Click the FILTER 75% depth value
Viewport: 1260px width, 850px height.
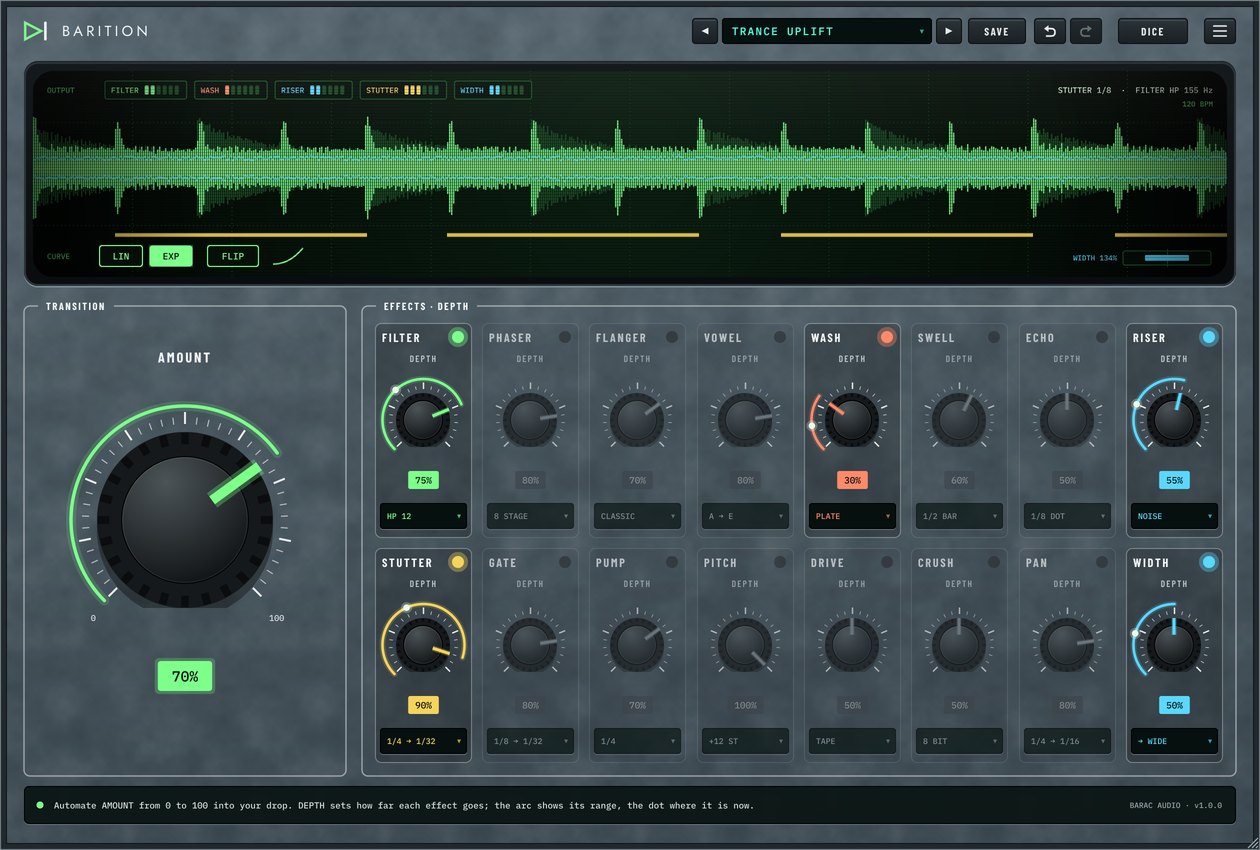[x=423, y=480]
